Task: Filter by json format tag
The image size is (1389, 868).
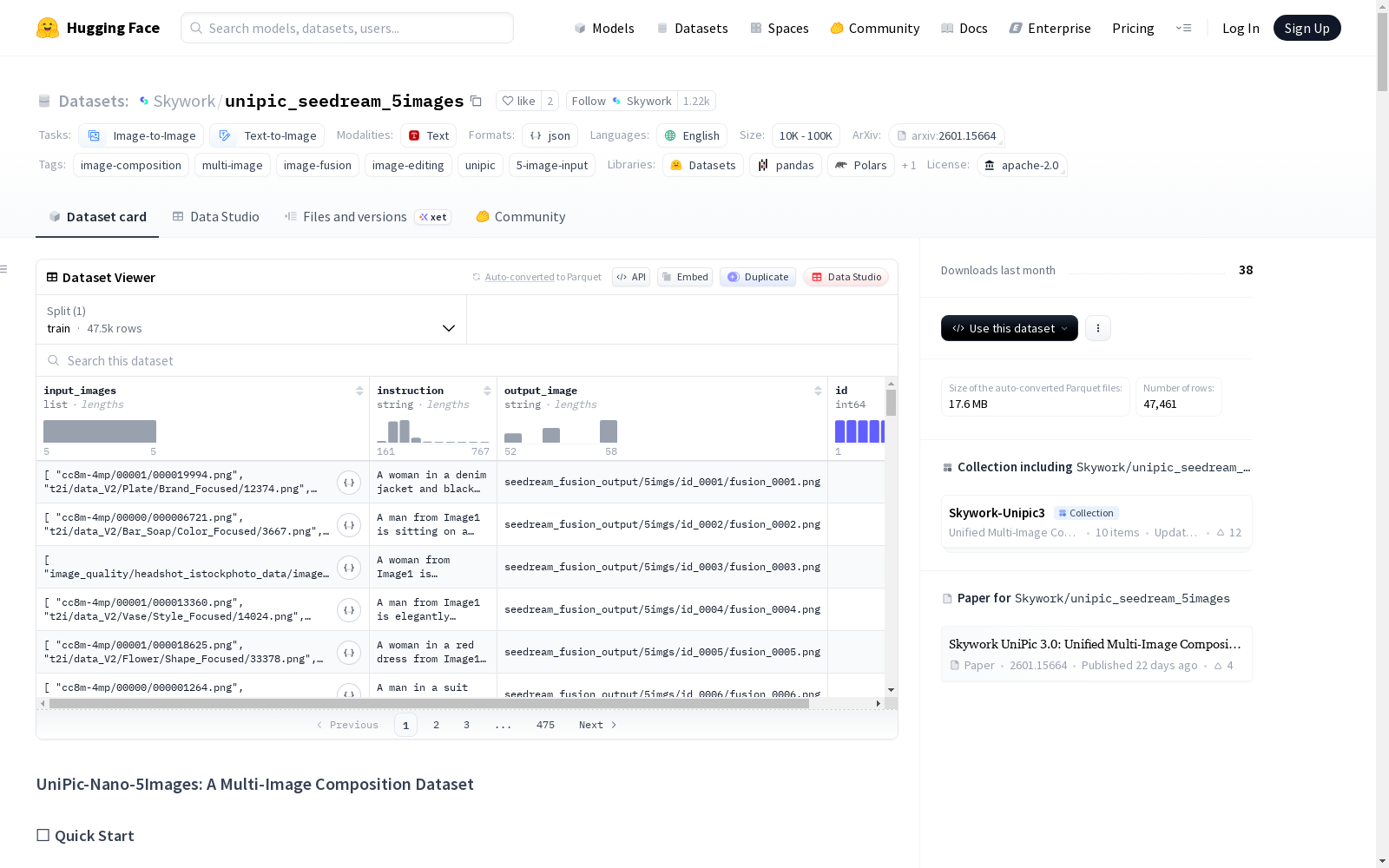Action: 550,135
